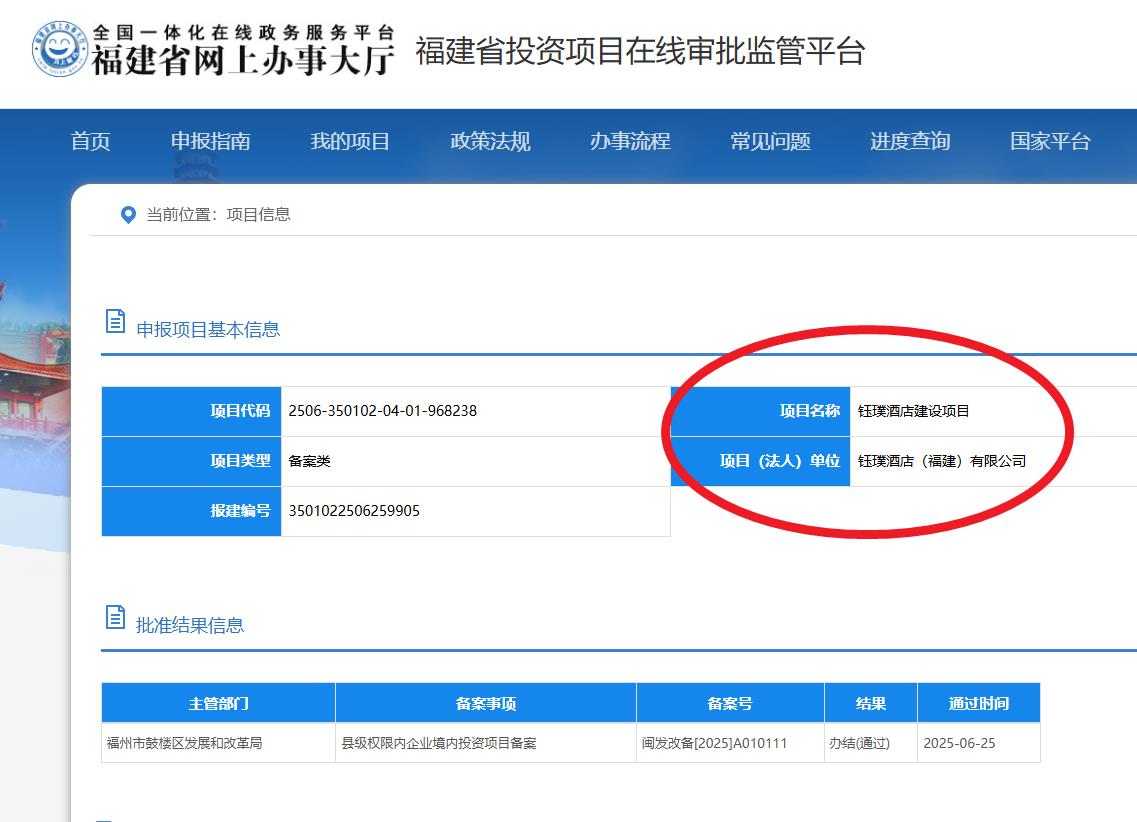Click the 备案事项 column header

coord(486,703)
